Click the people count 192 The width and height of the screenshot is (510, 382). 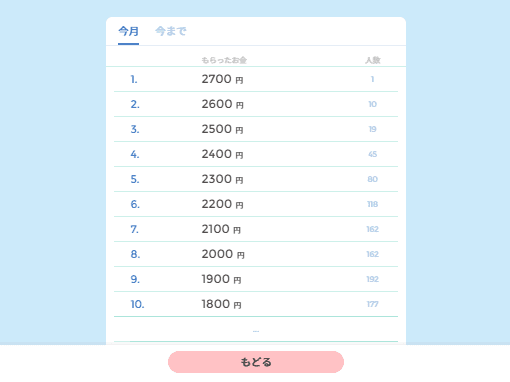point(373,279)
